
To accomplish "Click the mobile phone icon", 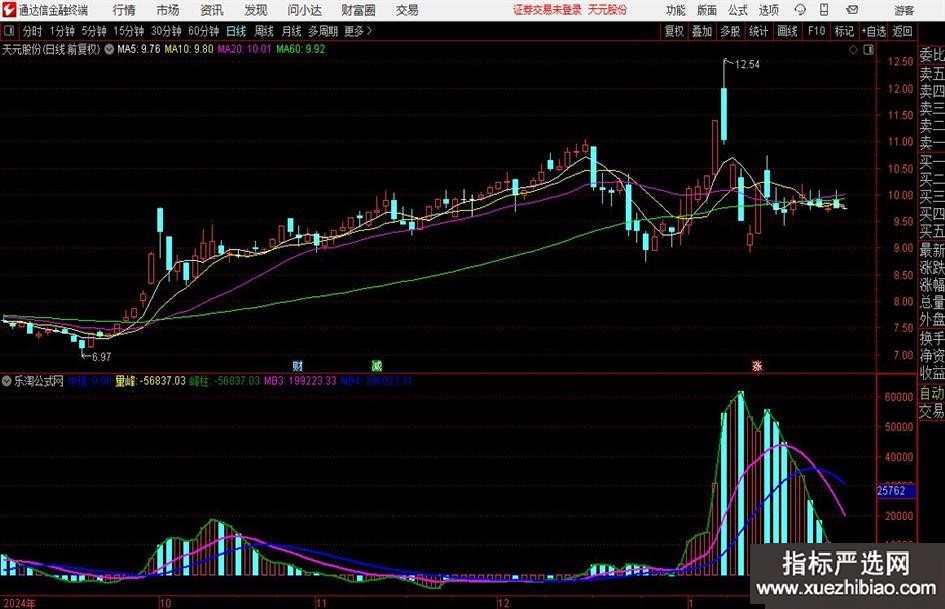I will 824,10.
